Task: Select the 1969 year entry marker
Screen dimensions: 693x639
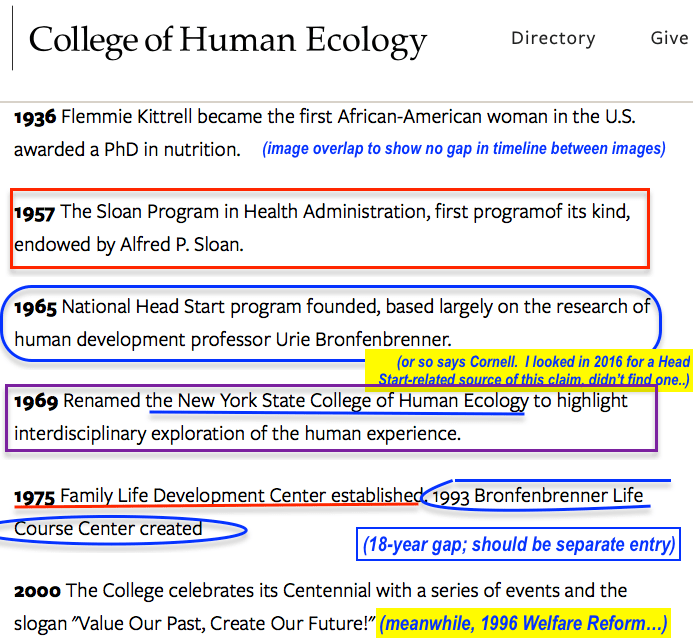Action: click(34, 402)
